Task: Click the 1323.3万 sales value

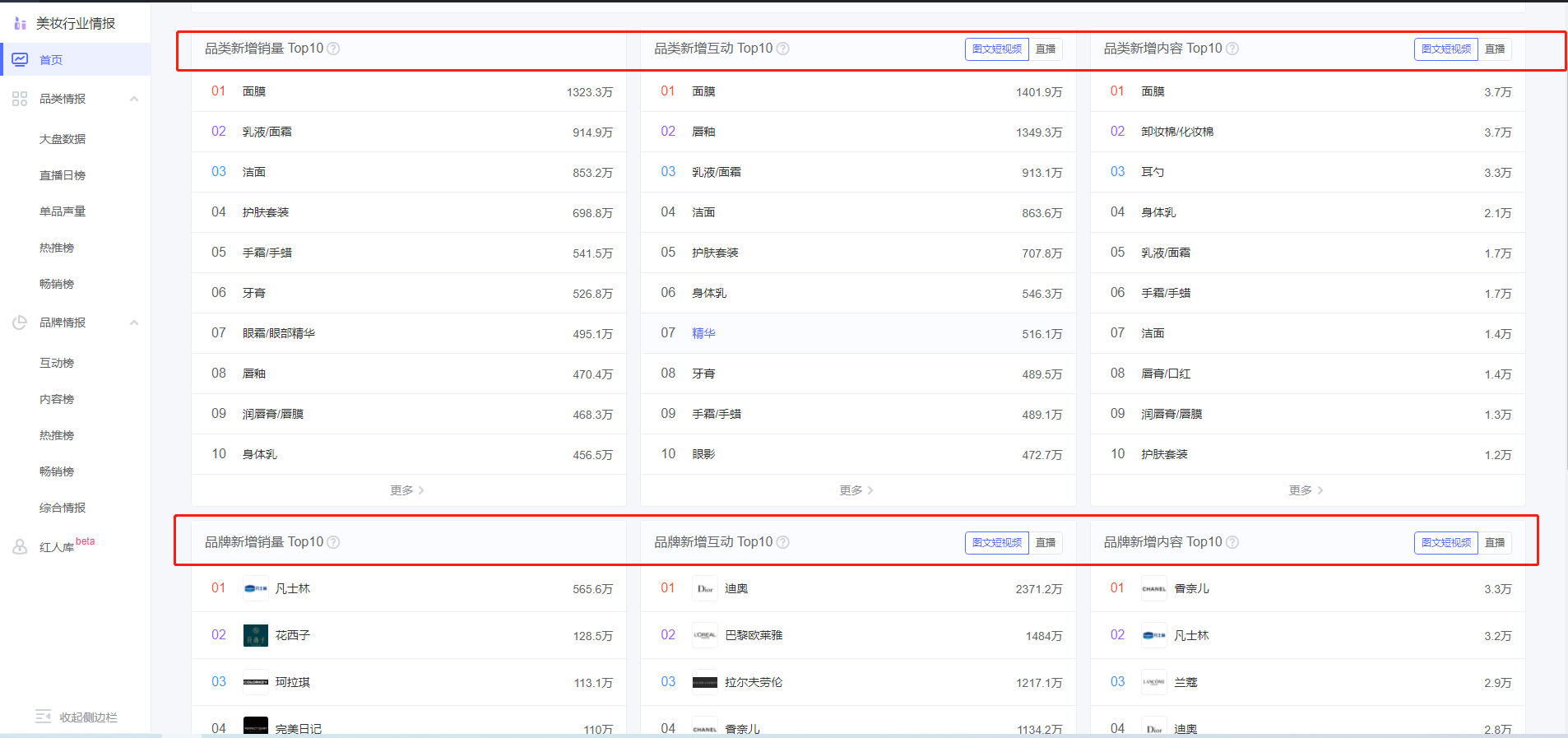Action: [590, 92]
